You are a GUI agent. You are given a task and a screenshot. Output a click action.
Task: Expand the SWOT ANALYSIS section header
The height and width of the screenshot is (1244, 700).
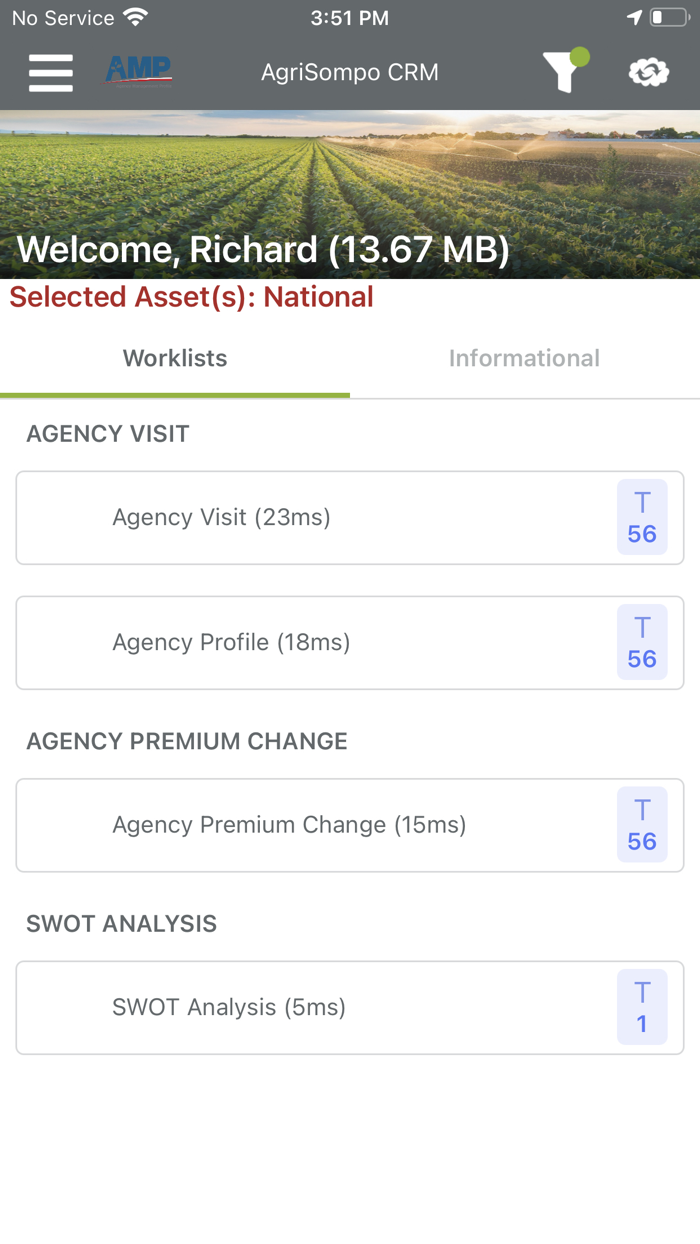(x=121, y=924)
